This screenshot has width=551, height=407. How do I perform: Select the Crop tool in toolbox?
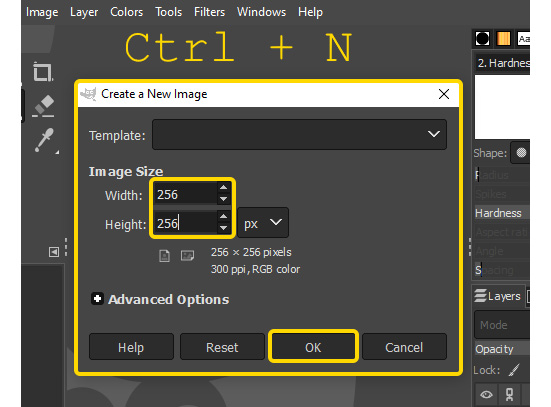43,72
